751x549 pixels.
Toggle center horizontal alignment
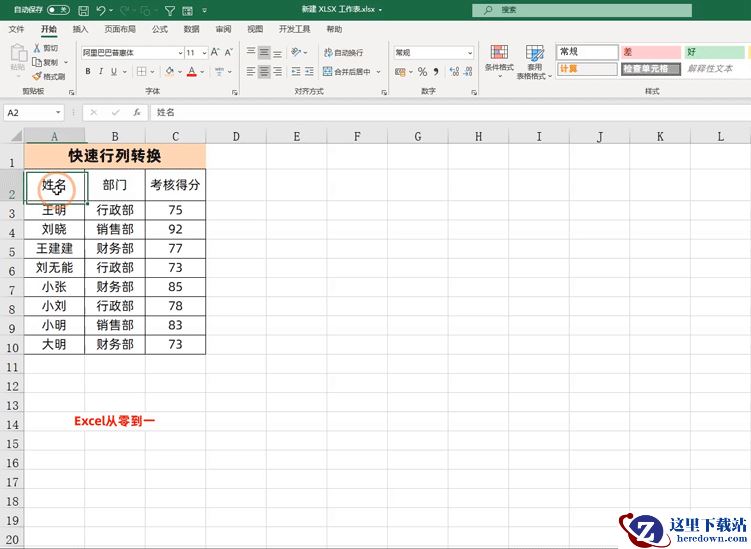264,71
